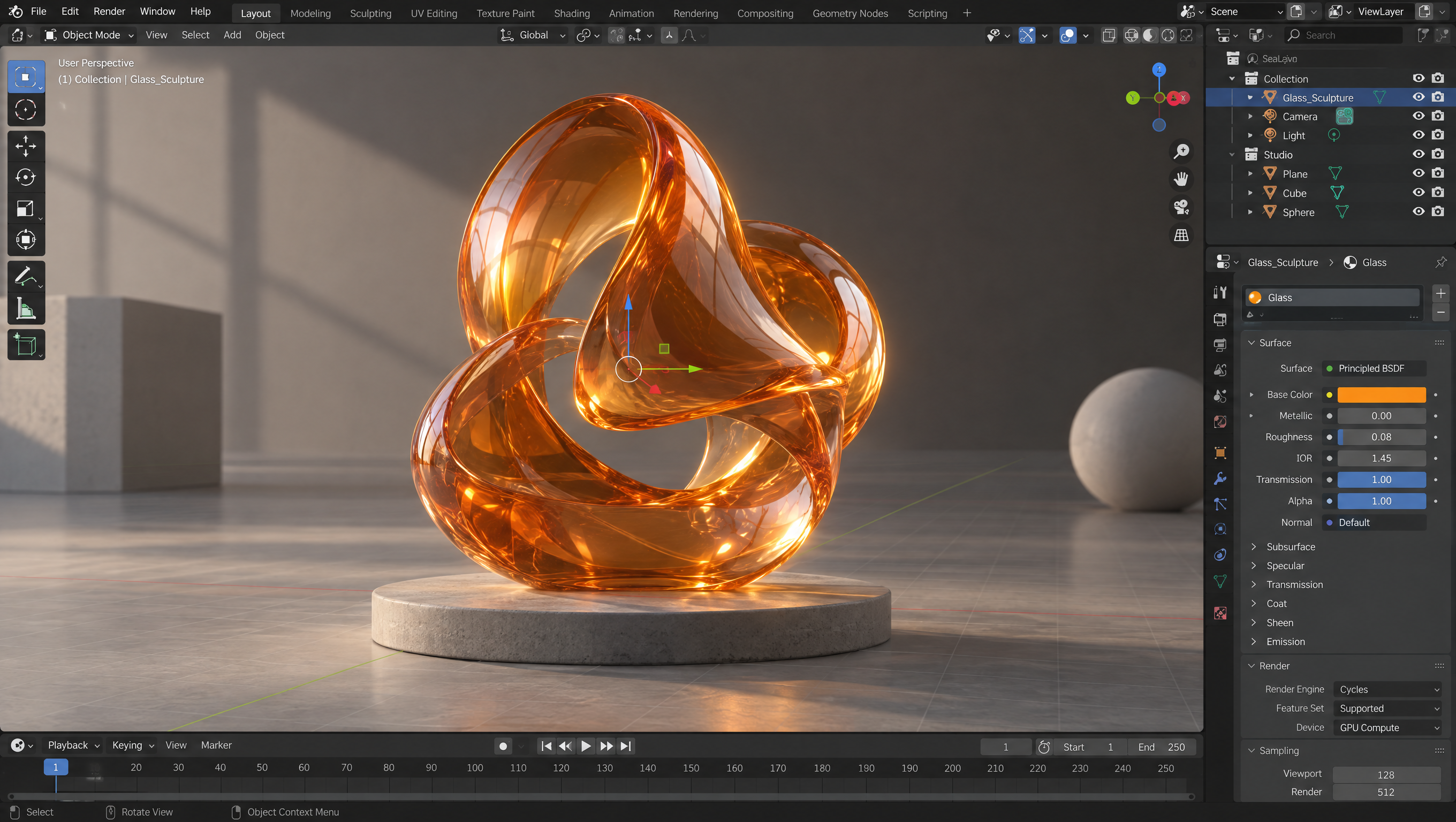Jump to the last frame button
This screenshot has width=1456, height=822.
pos(626,747)
